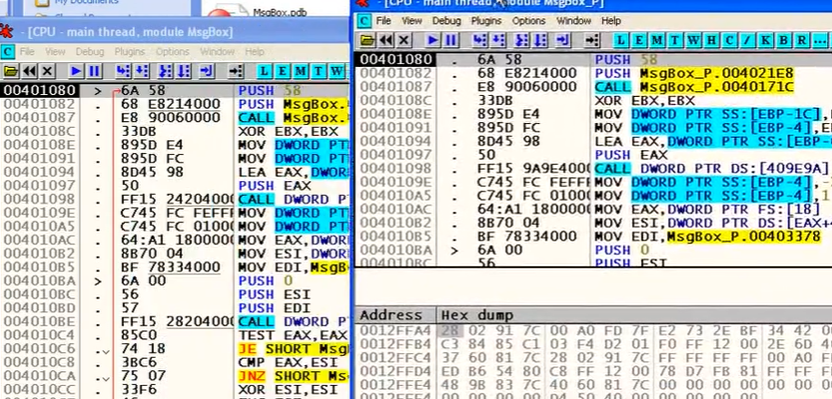The width and height of the screenshot is (832, 399).
Task: Select XOR EBX,EBX line in MsgBox_P window
Action: point(644,100)
